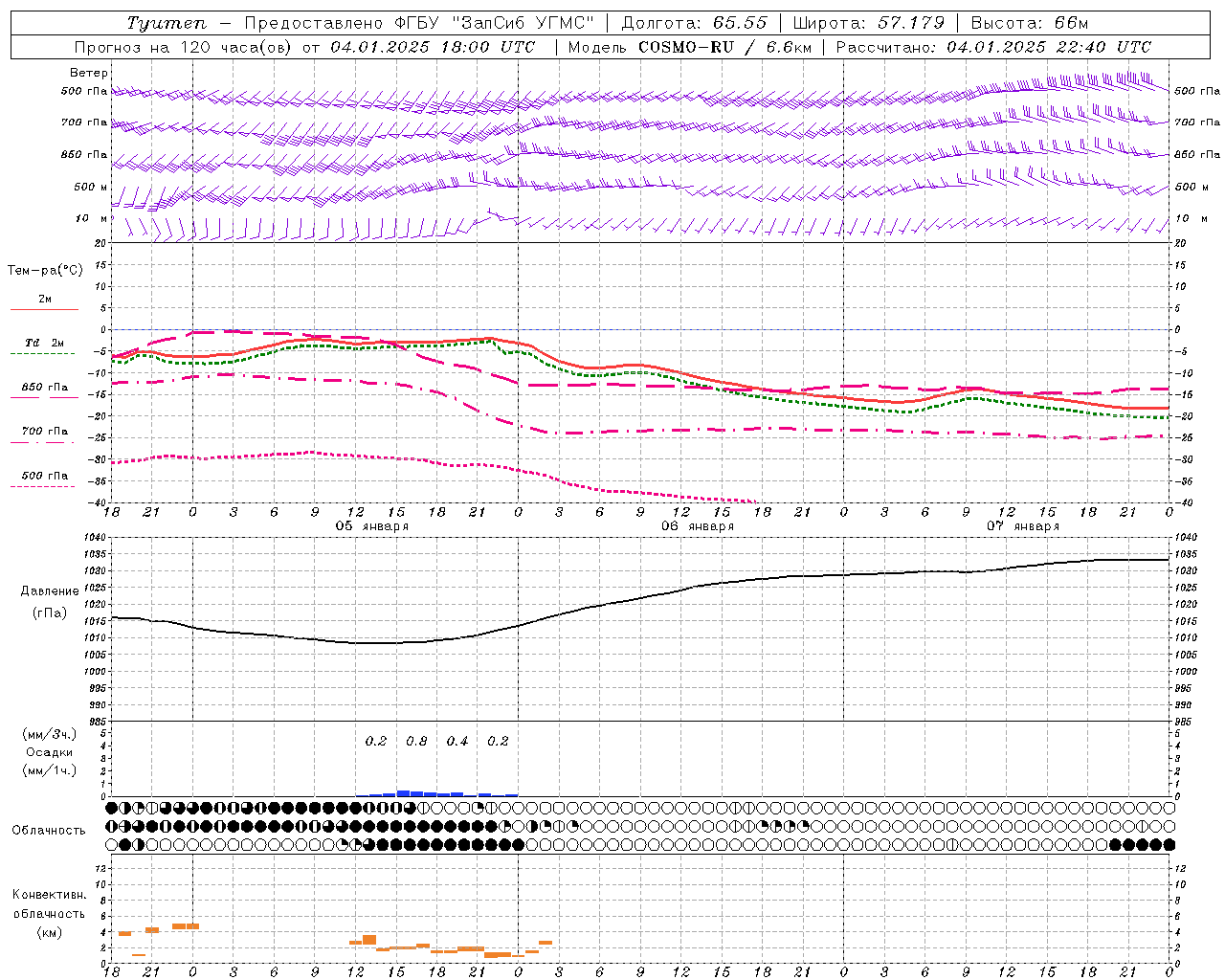1225x980 pixels.
Task: Click 'Рассчитано: 04.01.2025 22:40 UTC' text
Action: pos(993,47)
